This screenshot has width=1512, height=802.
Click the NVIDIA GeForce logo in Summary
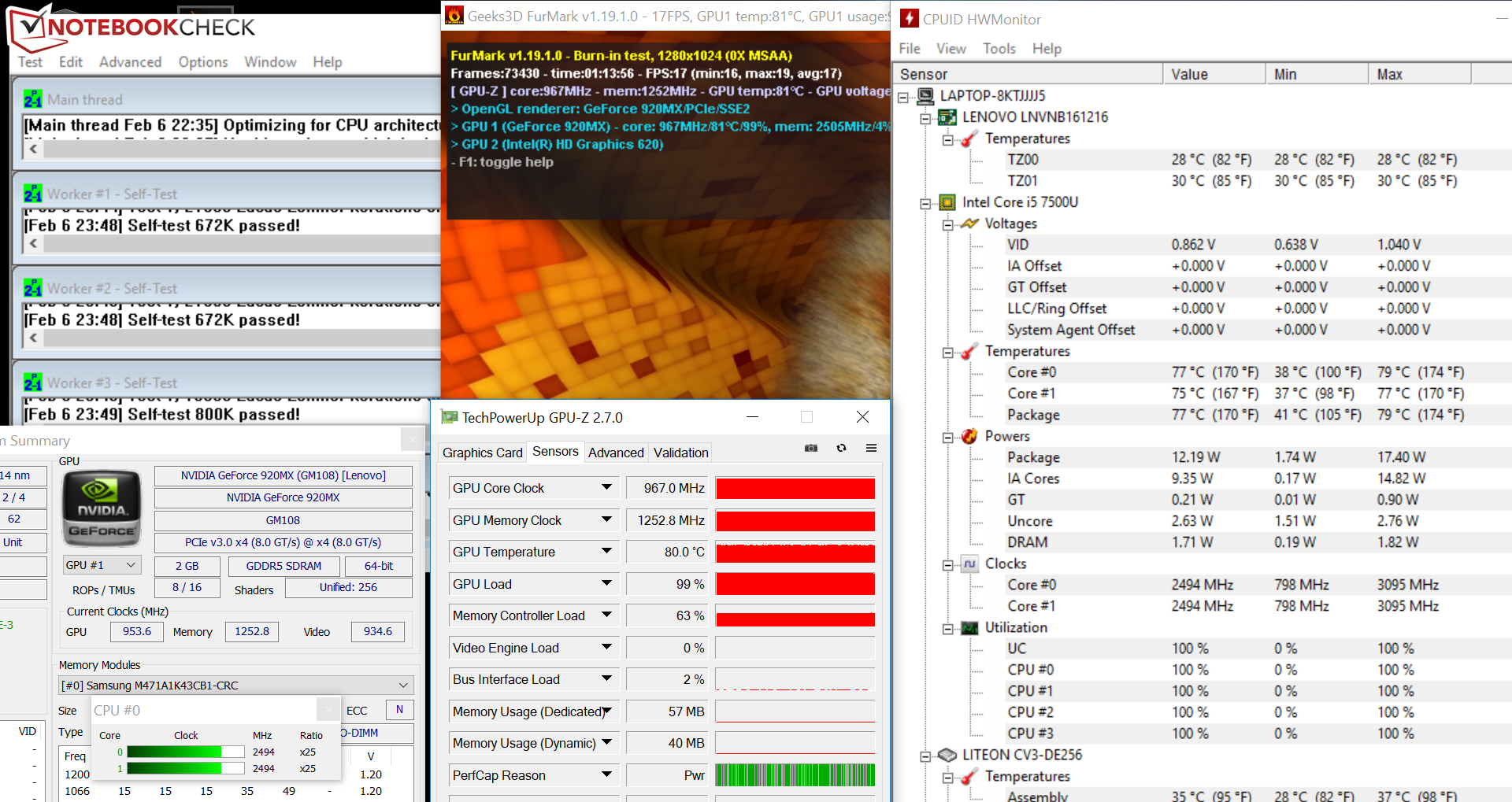(102, 510)
